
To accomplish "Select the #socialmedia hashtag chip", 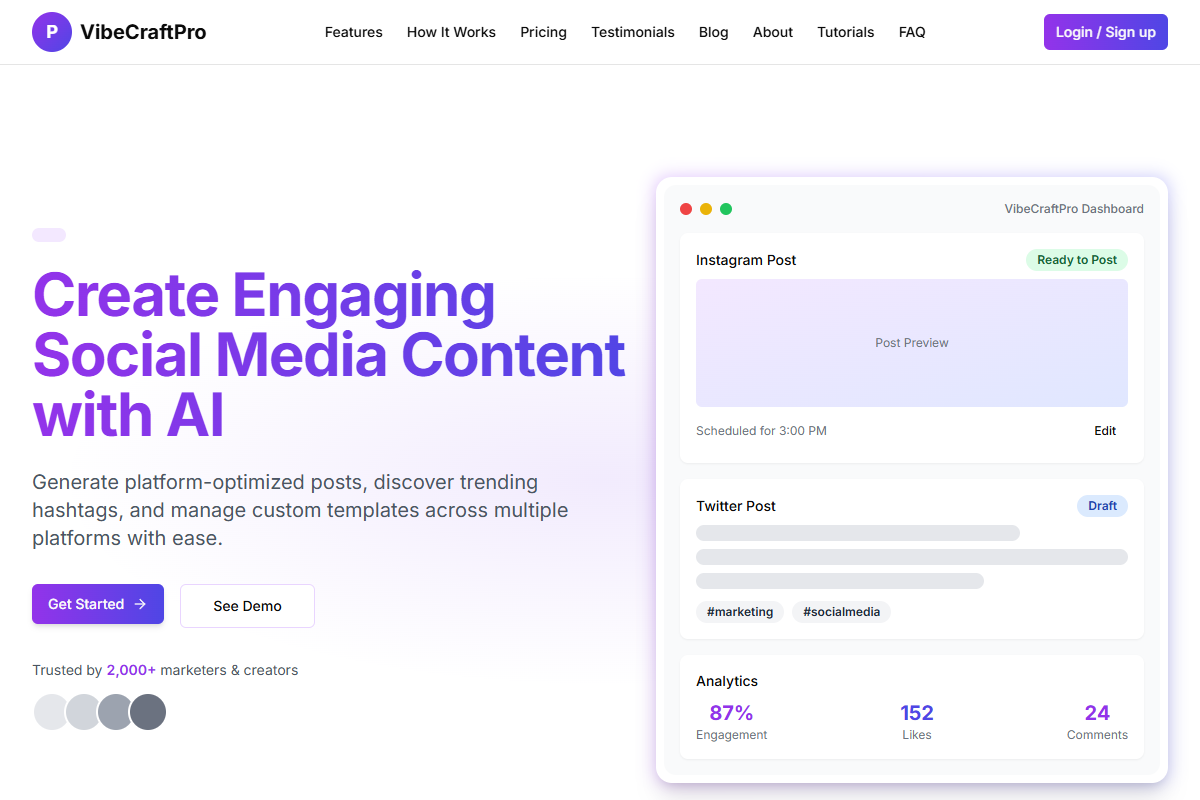I will pos(841,612).
